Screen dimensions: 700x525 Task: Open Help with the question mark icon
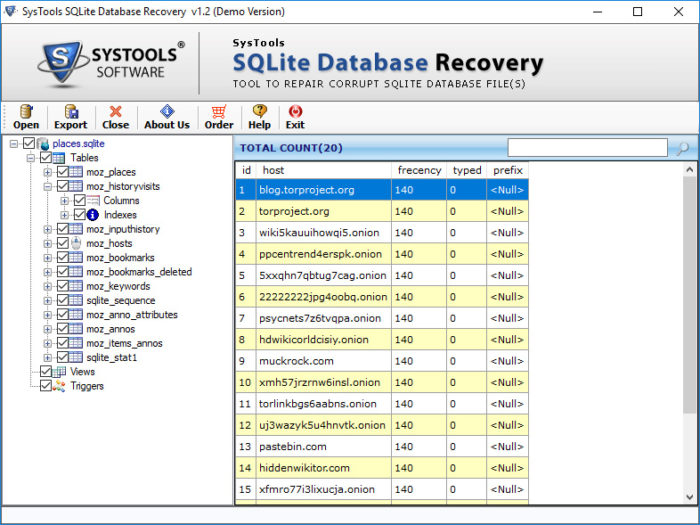tap(259, 111)
